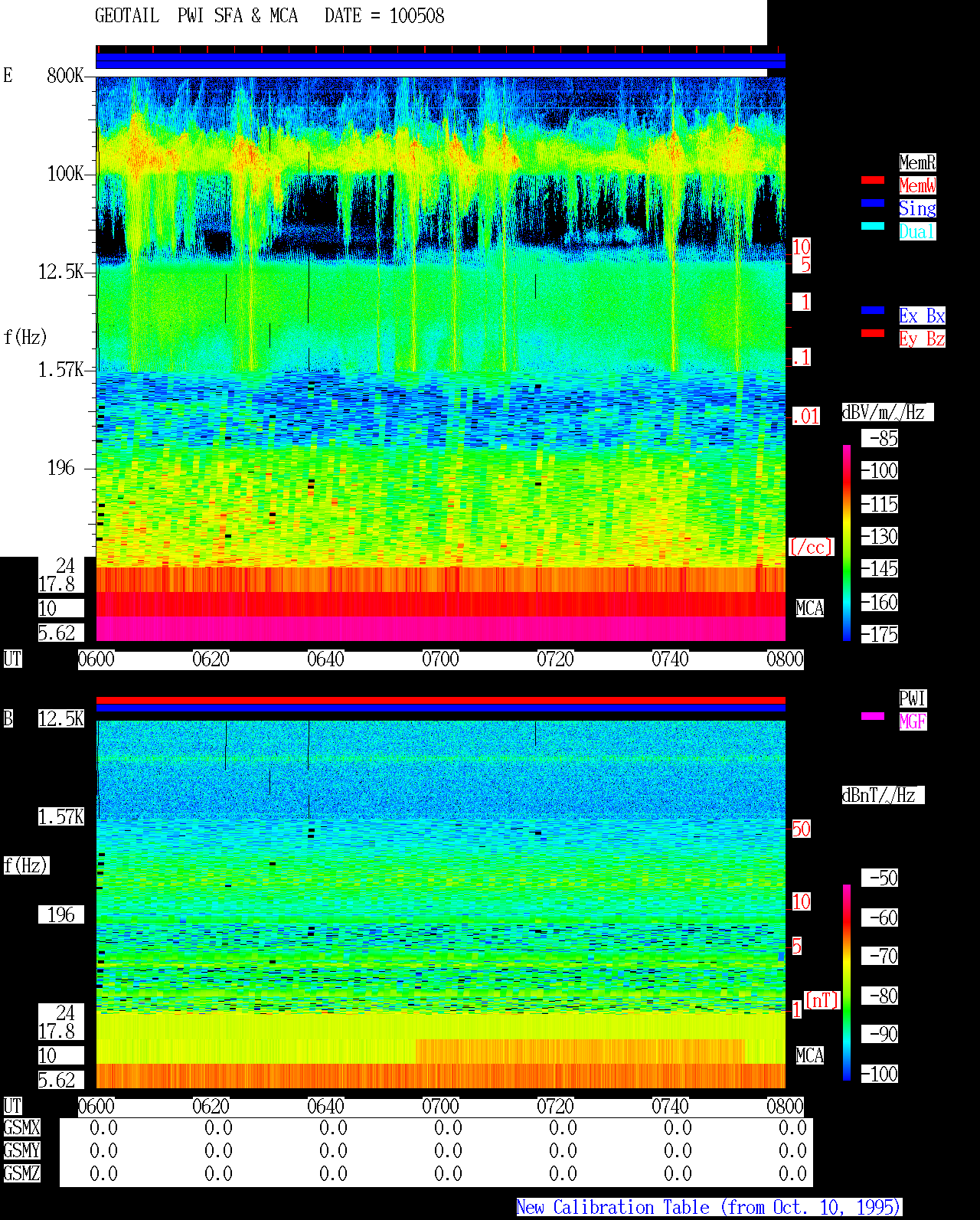The width and height of the screenshot is (980, 1220).
Task: Click the lower MCA label beside B panel
Action: 809,1056
